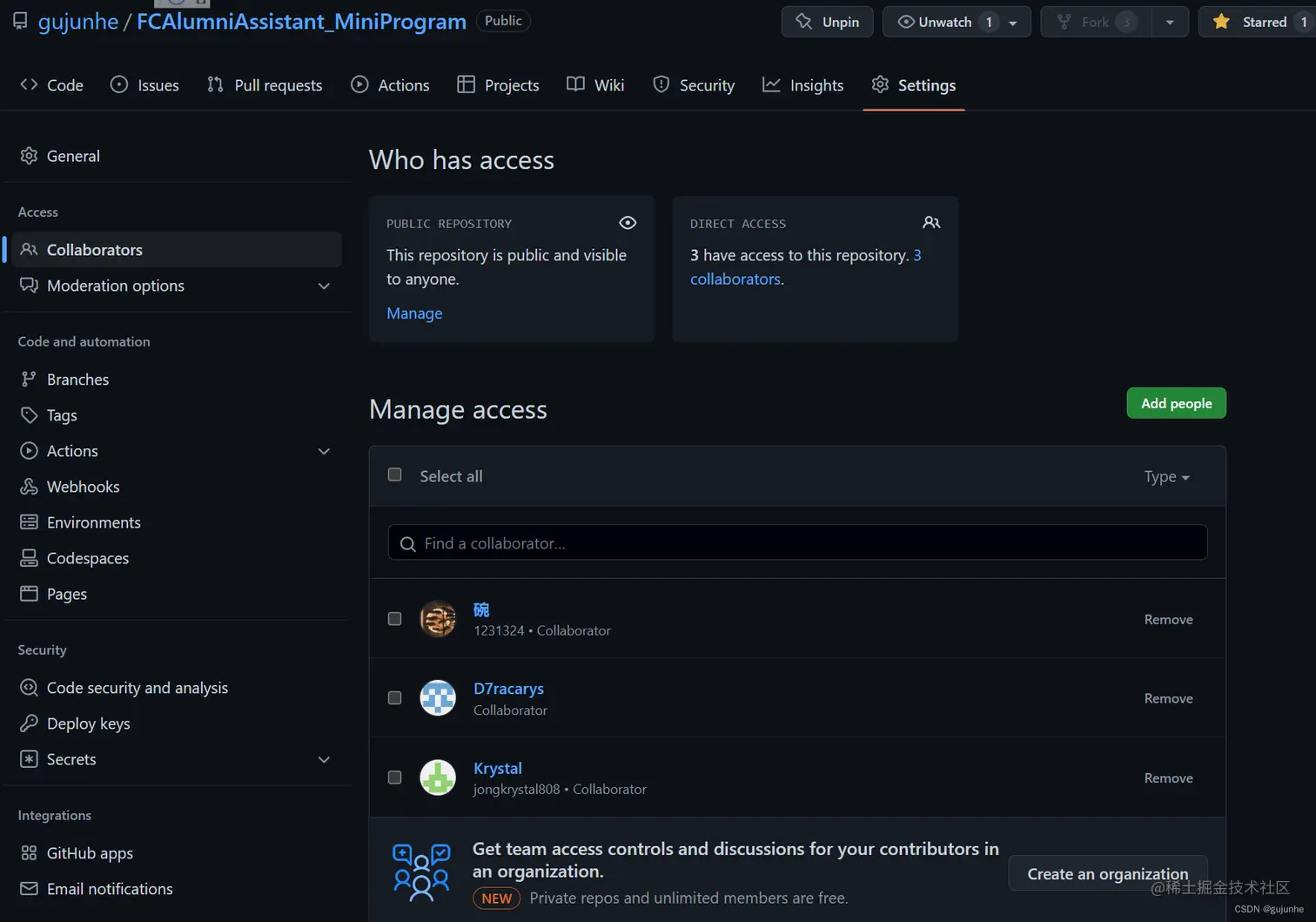Check the Select all checkbox

click(x=394, y=474)
